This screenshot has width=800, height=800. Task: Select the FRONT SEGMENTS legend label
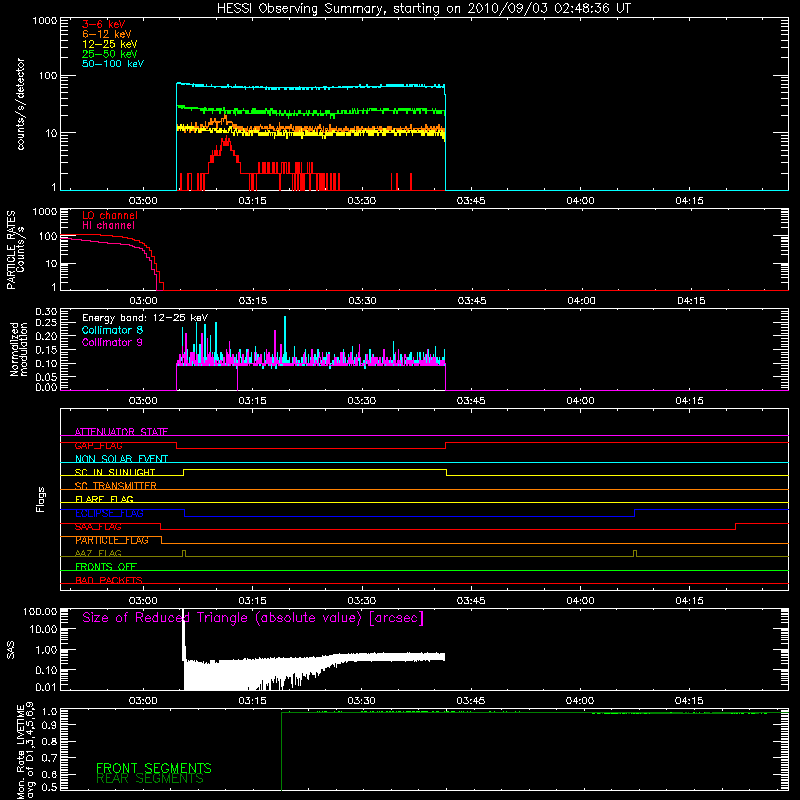[x=154, y=768]
